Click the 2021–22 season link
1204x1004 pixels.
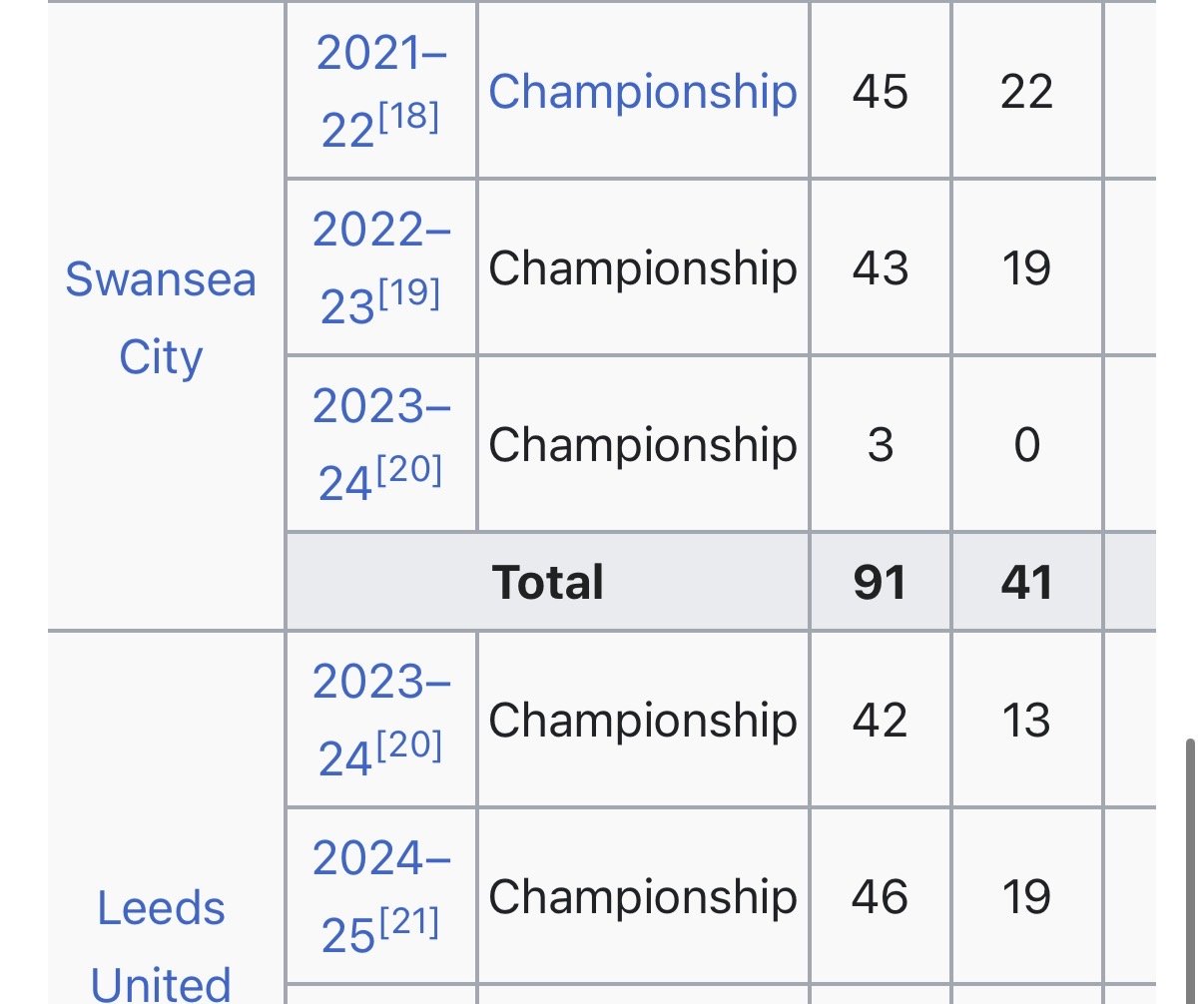click(x=380, y=54)
